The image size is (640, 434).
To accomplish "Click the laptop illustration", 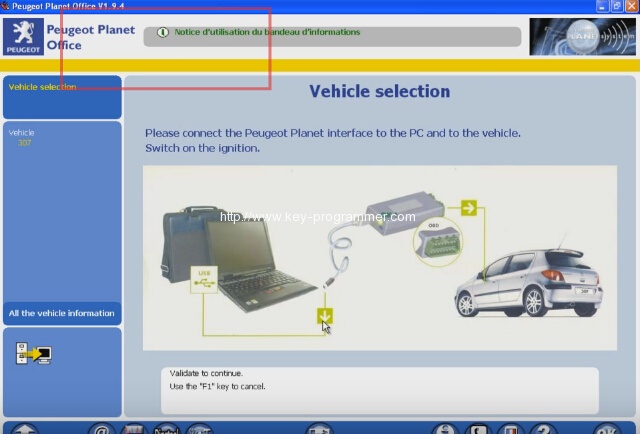I will pyautogui.click(x=257, y=263).
